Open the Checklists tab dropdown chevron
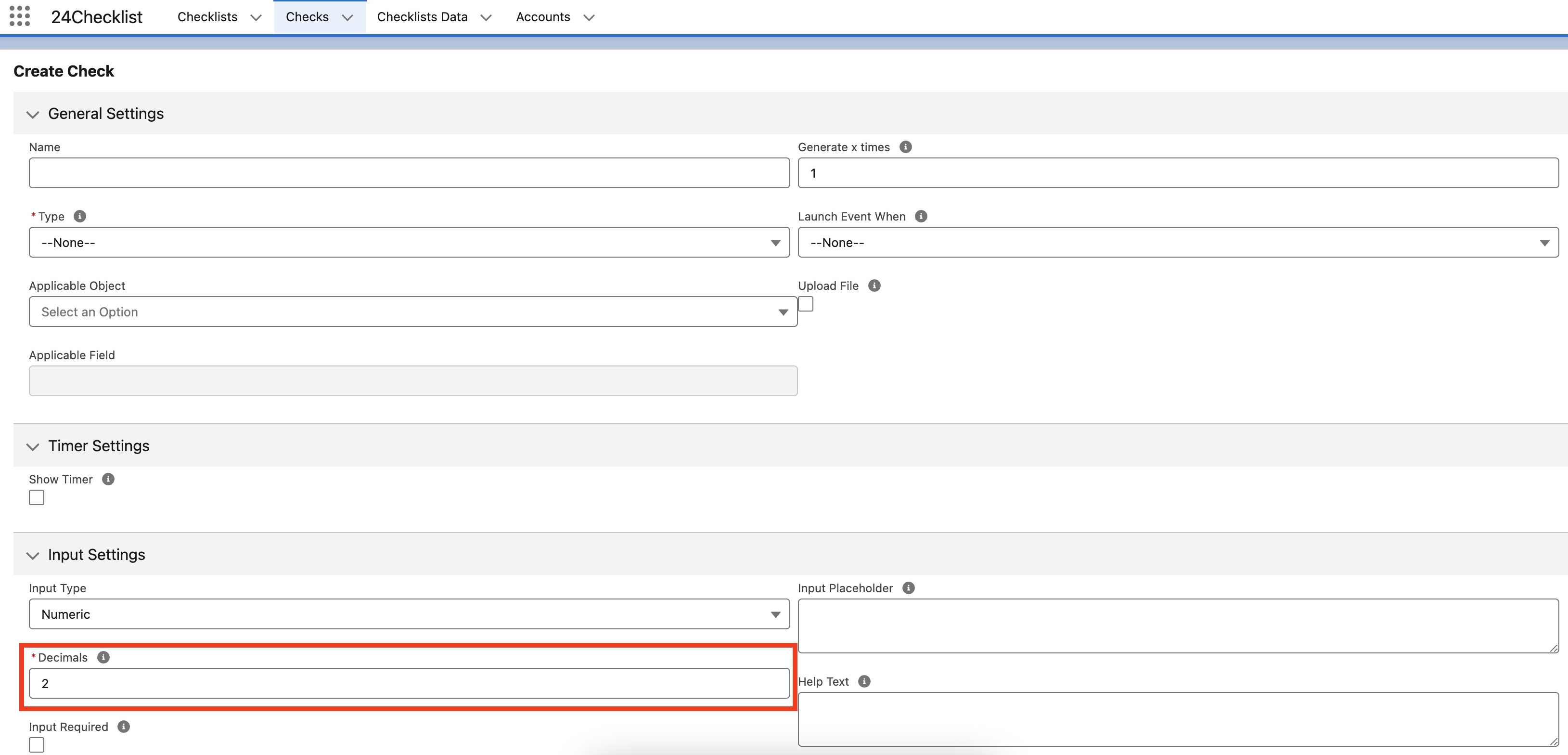Image resolution: width=1568 pixels, height=755 pixels. 256,18
